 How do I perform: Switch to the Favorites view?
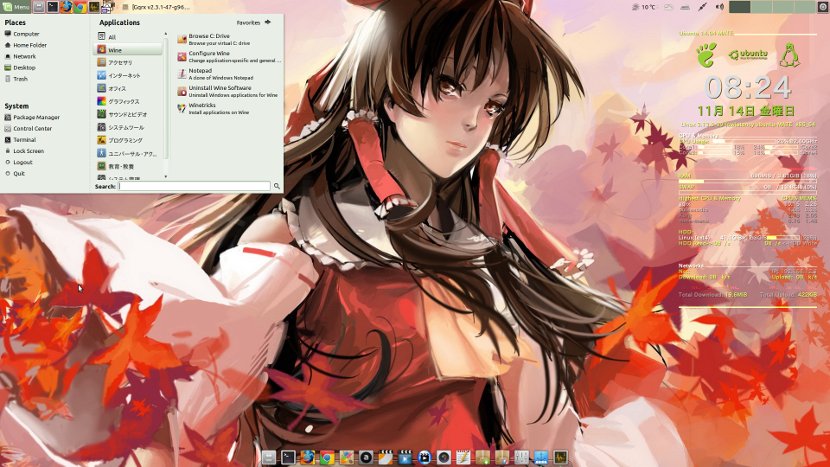click(x=254, y=22)
